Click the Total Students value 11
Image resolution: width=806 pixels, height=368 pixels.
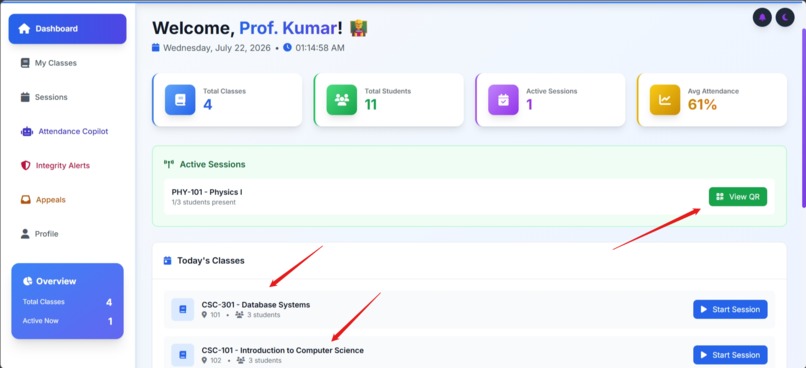(x=371, y=105)
